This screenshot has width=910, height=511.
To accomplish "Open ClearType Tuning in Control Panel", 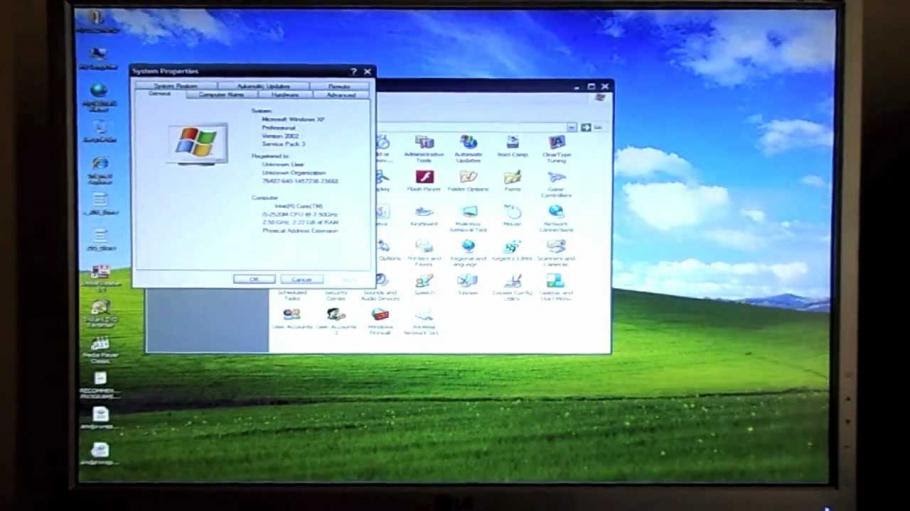I will 557,148.
